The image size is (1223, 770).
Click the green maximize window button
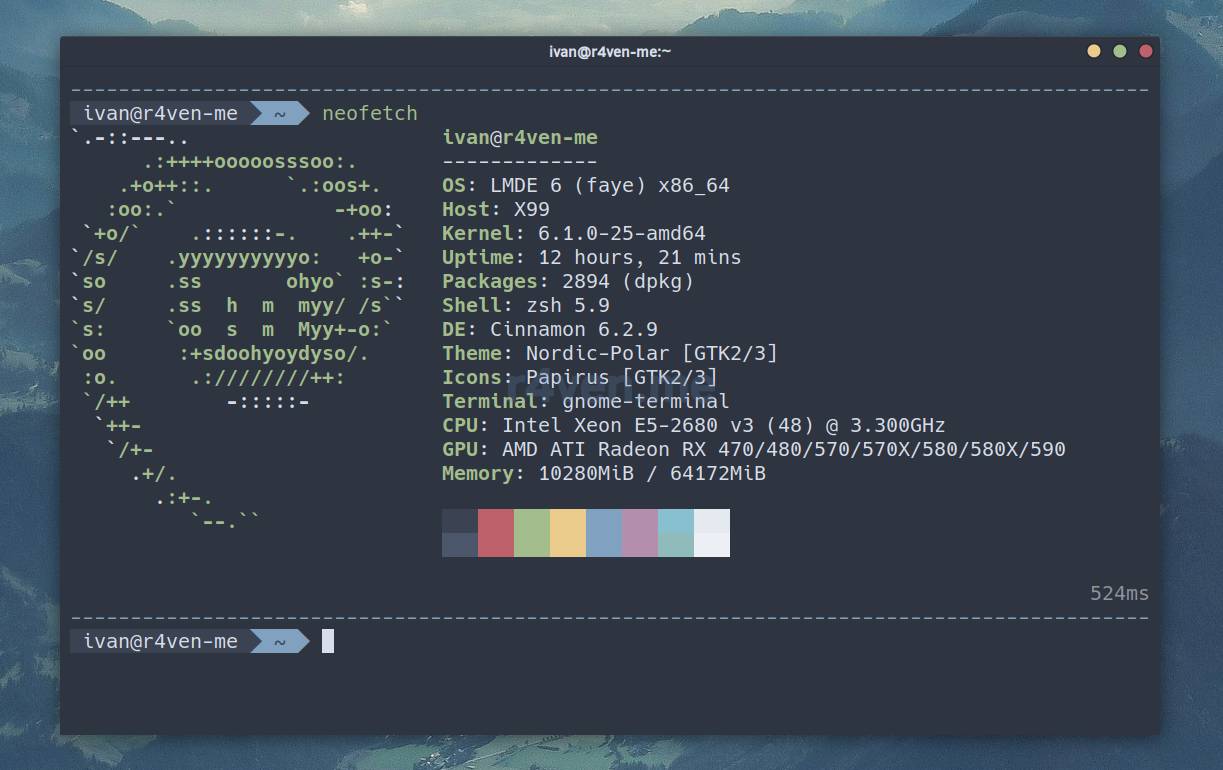[x=1120, y=51]
